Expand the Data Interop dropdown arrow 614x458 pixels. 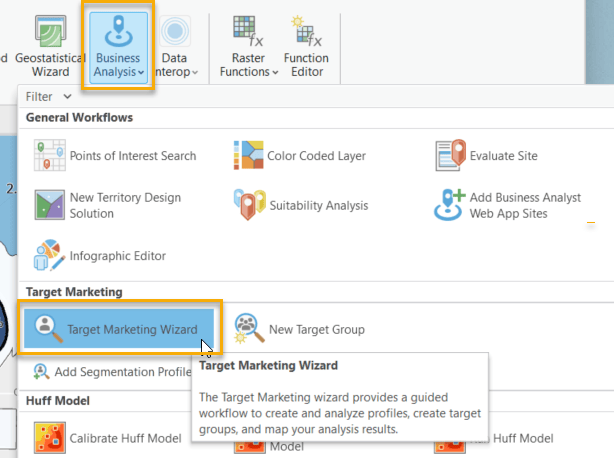pos(195,72)
